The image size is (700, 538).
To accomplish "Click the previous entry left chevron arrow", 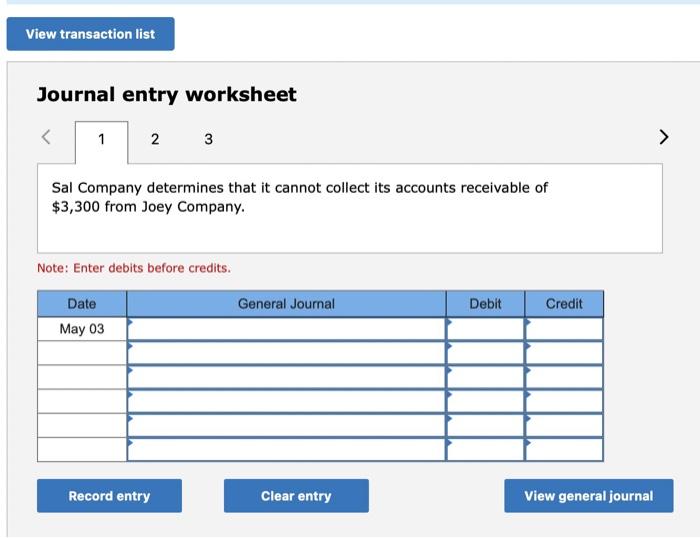I will (x=46, y=137).
